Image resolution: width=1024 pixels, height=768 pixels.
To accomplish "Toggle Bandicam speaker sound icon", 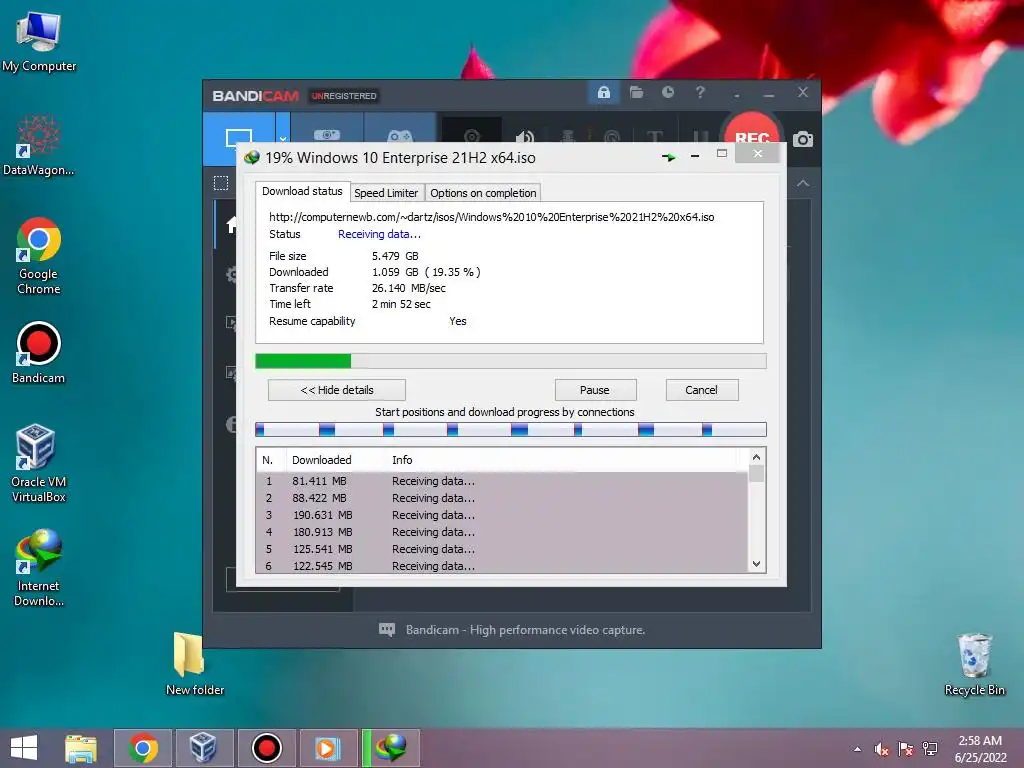I will pos(524,136).
